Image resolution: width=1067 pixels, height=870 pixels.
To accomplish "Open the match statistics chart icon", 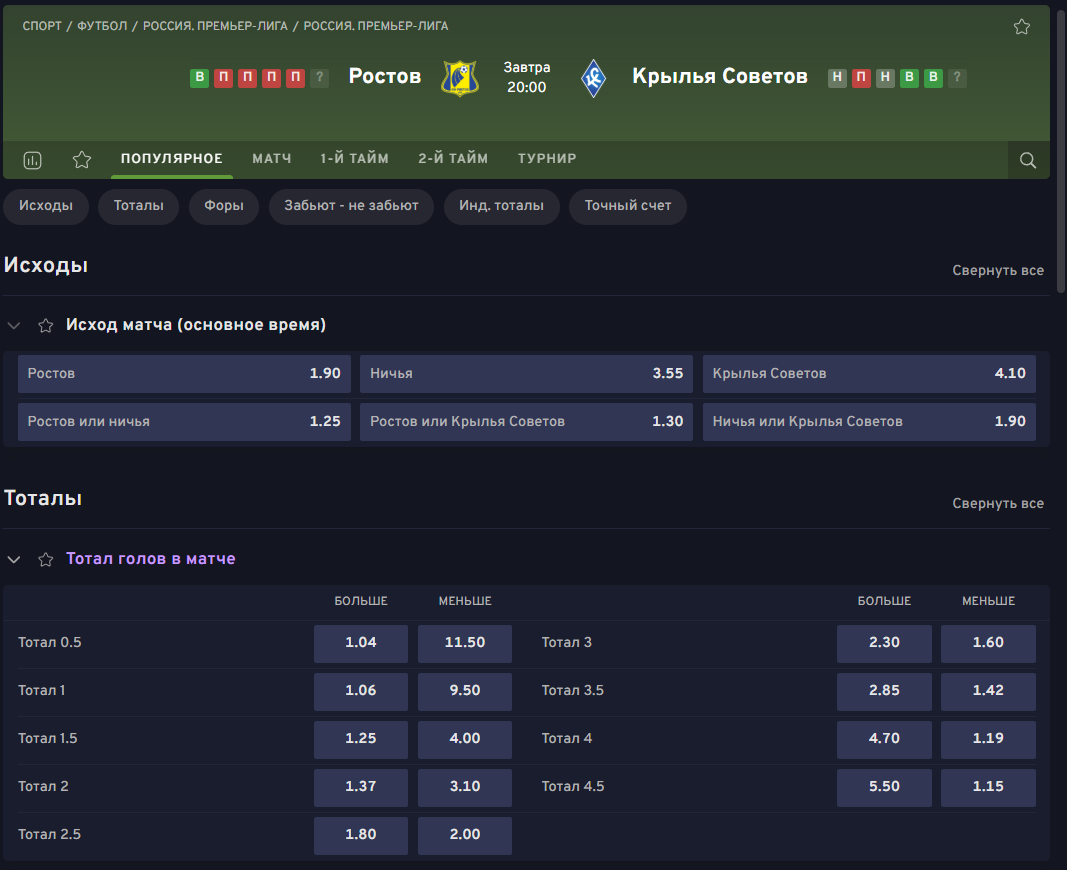I will pos(33,160).
